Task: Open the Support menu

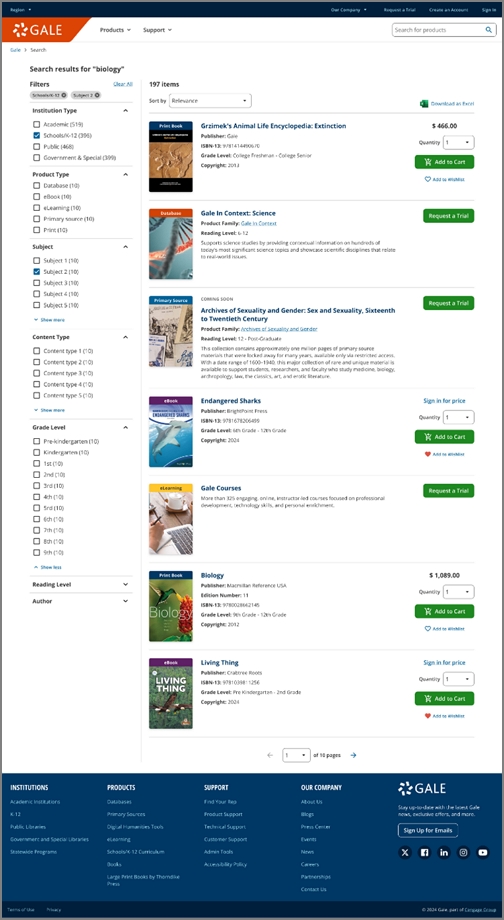Action: (x=157, y=30)
